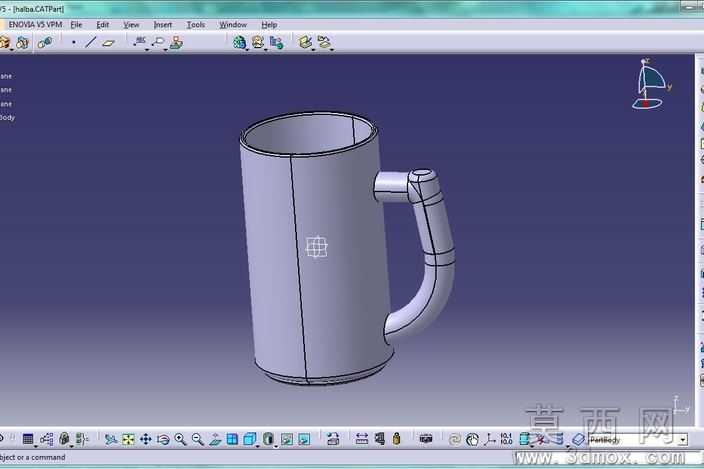Click the Measure Between icon
704x469 pixels.
pyautogui.click(x=362, y=439)
